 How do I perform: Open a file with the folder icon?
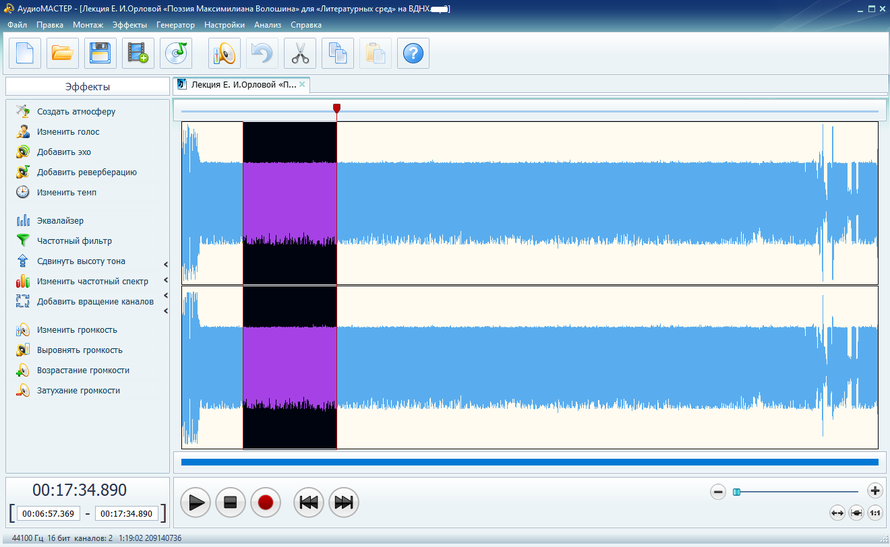click(x=62, y=53)
